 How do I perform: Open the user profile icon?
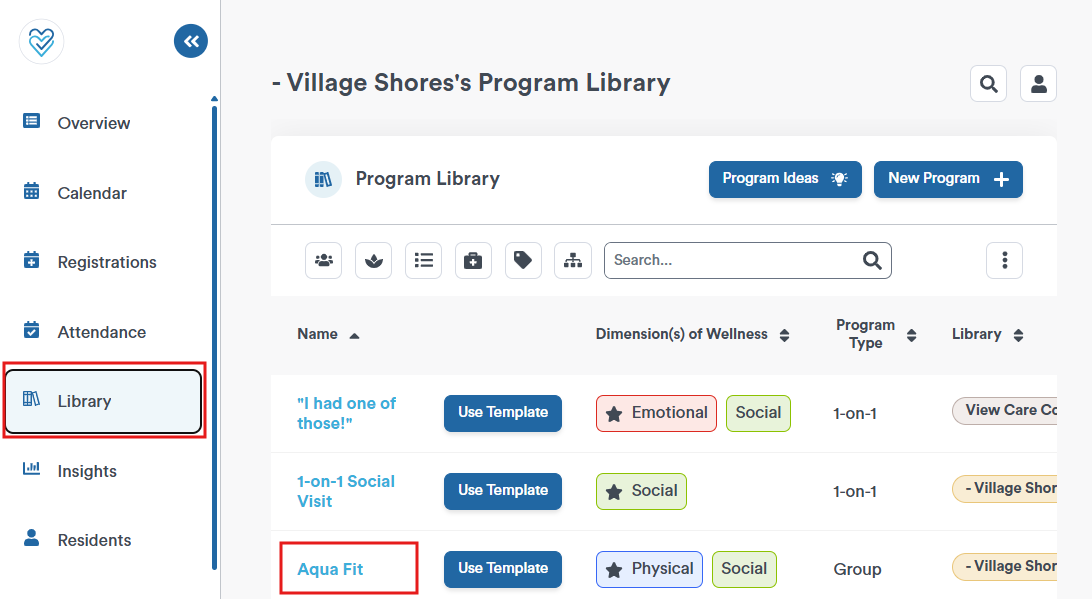(x=1038, y=84)
